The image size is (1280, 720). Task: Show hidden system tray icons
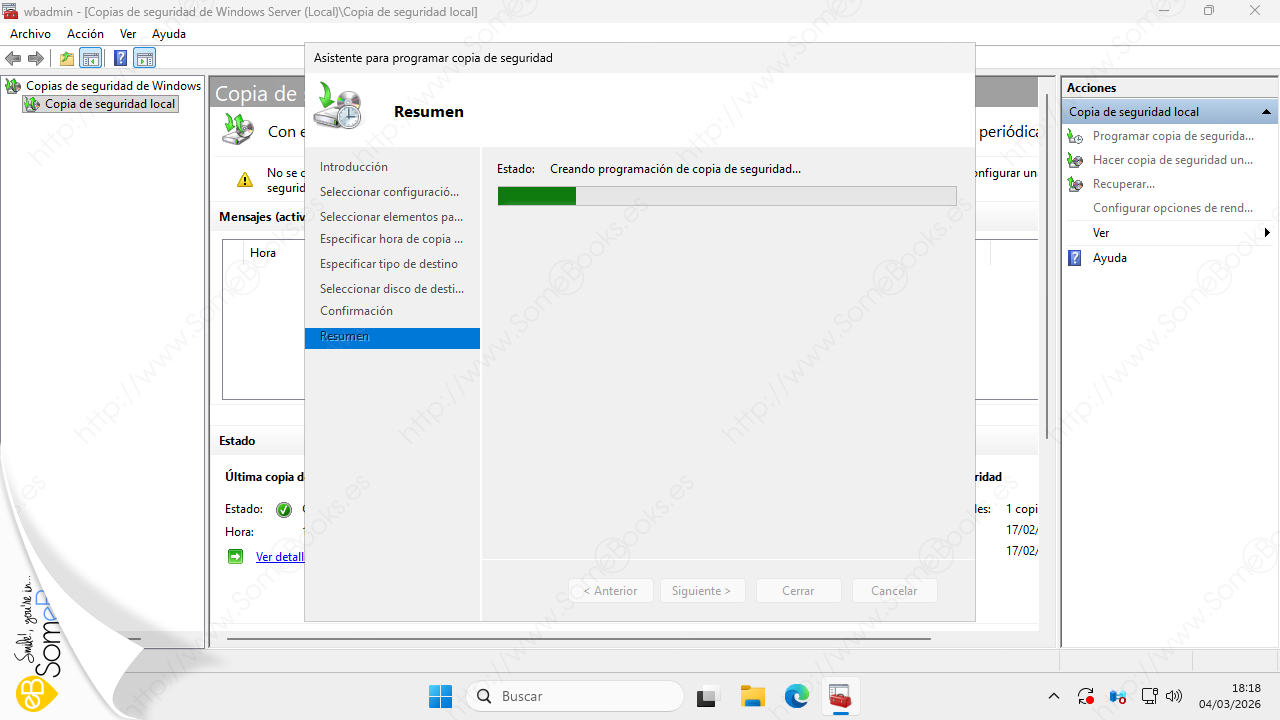click(x=1053, y=696)
